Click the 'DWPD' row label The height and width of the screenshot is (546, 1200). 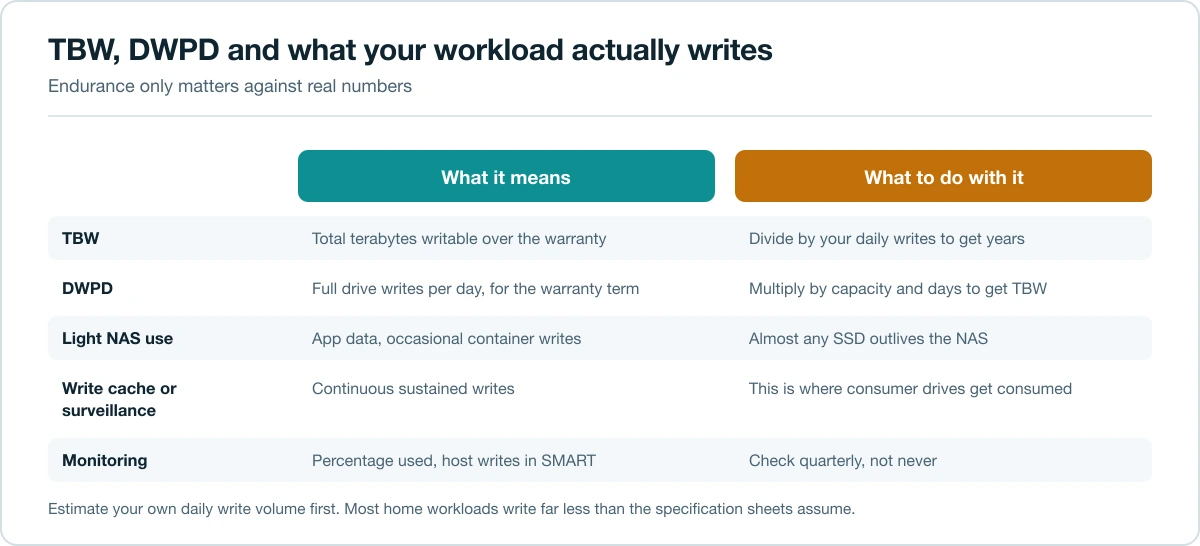87,289
